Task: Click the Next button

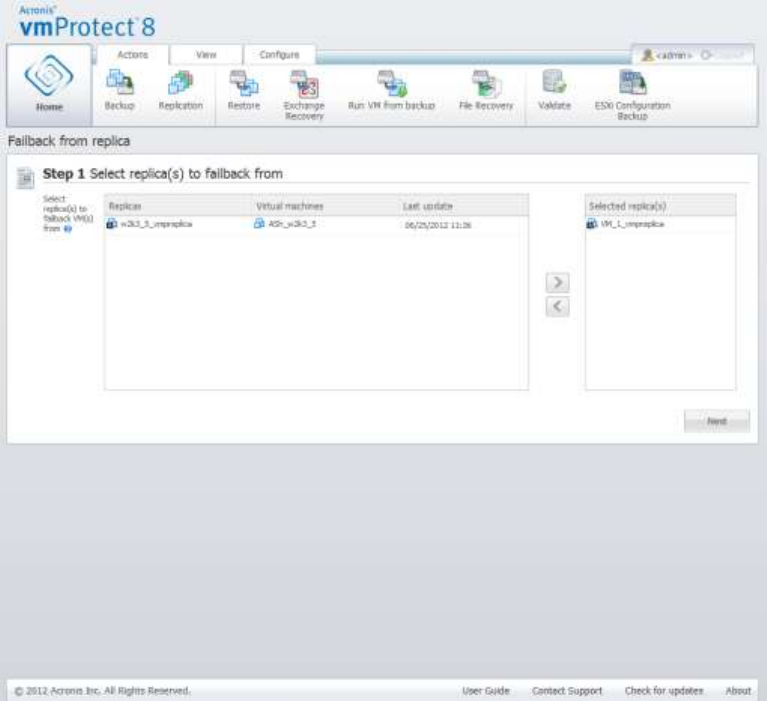Action: [717, 421]
